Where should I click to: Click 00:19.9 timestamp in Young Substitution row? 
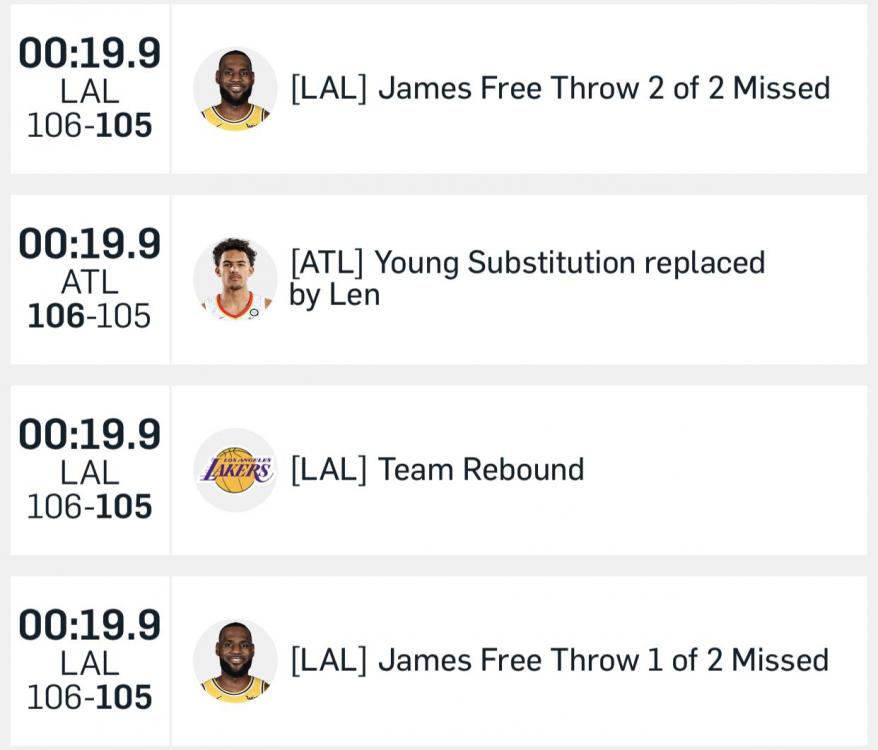coord(89,245)
